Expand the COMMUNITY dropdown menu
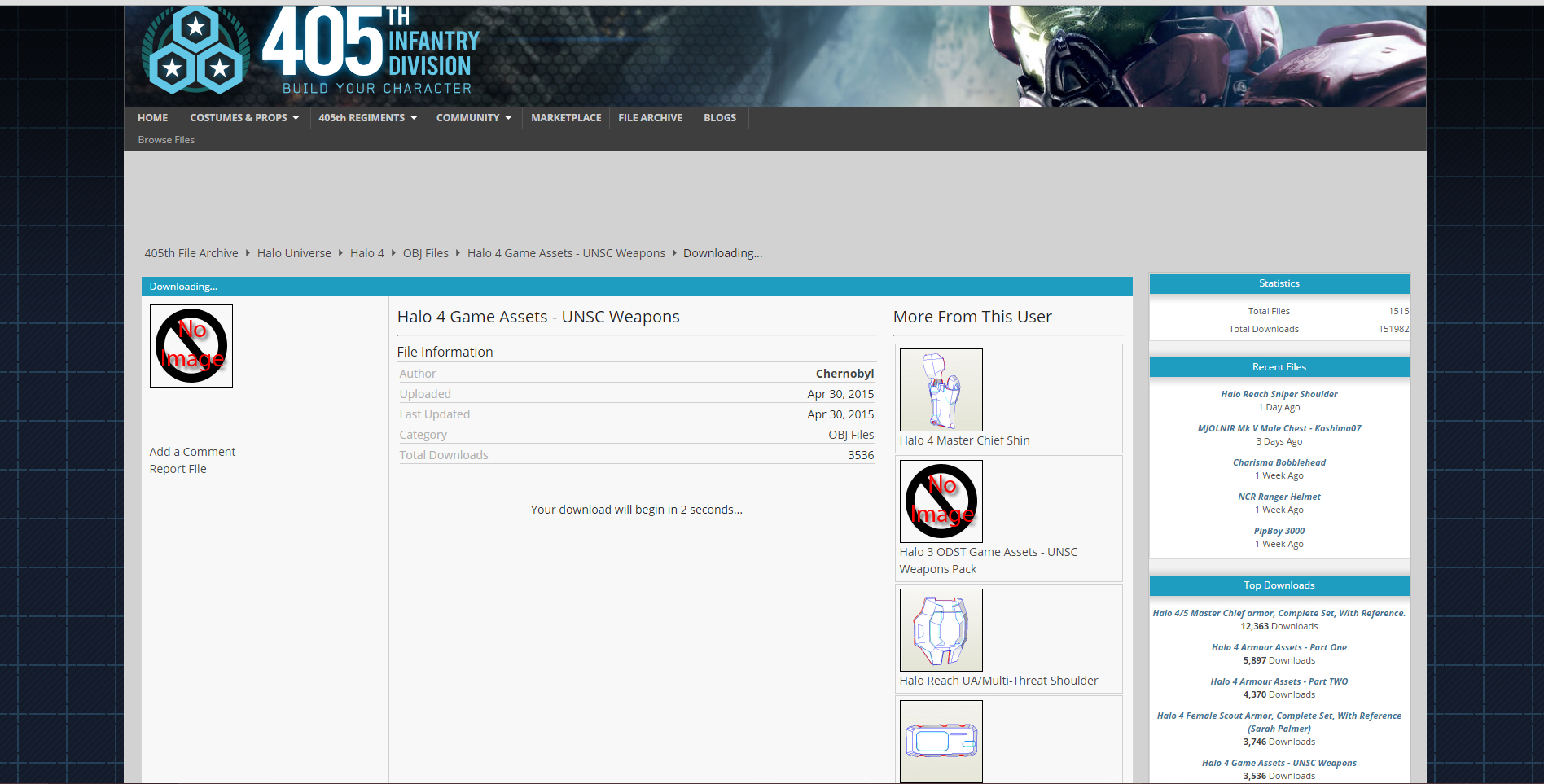The width and height of the screenshot is (1544, 784). click(474, 118)
